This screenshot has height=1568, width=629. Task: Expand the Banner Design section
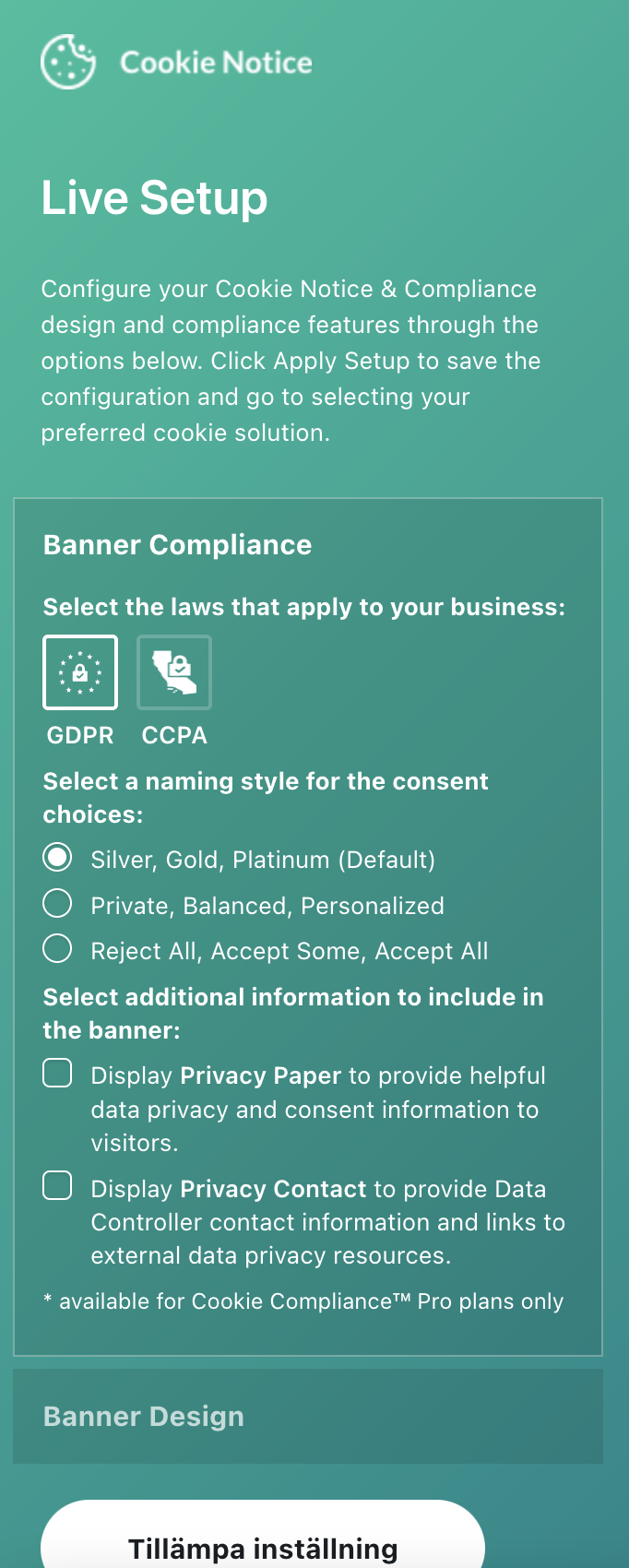(144, 1416)
